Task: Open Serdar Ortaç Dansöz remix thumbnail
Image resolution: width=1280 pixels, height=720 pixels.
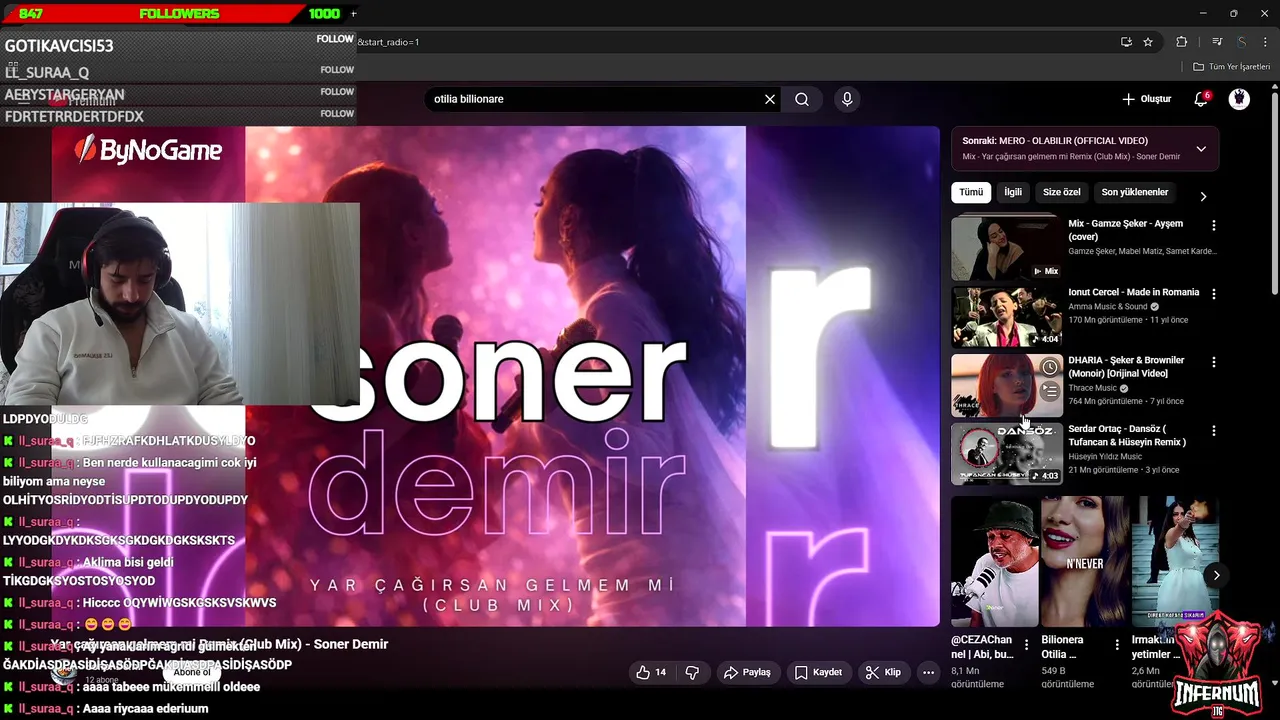Action: [1007, 453]
